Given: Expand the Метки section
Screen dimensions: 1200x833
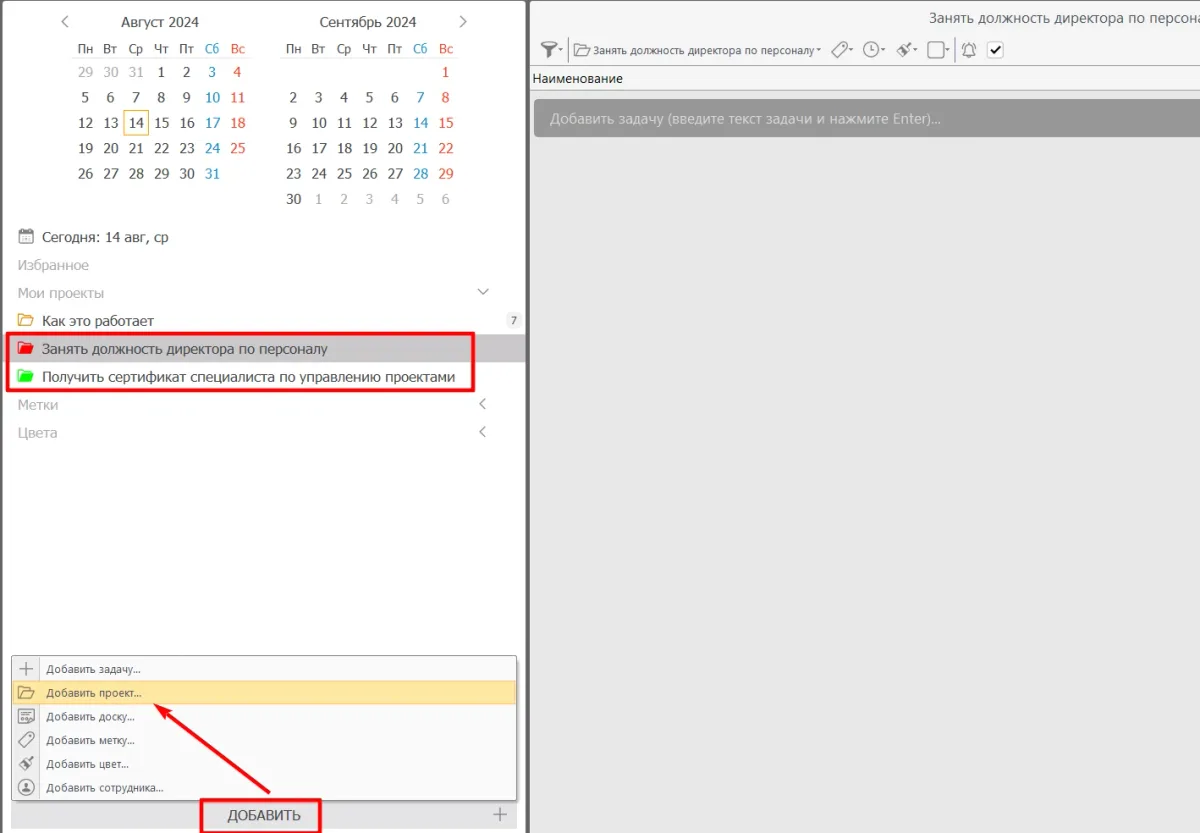Looking at the screenshot, I should point(483,405).
